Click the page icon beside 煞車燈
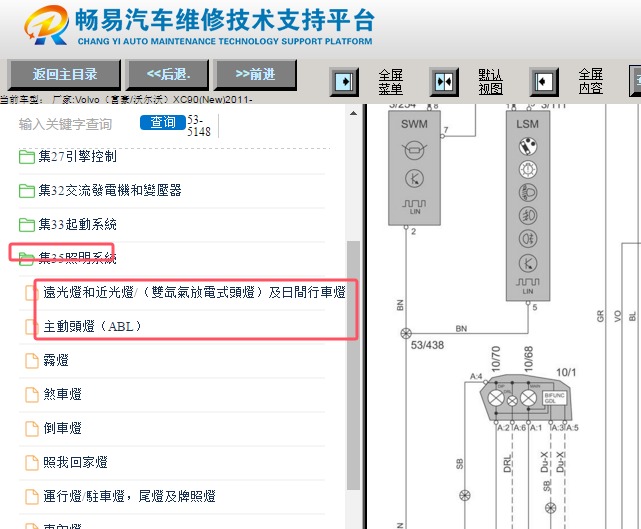The height and width of the screenshot is (529, 641). click(31, 395)
